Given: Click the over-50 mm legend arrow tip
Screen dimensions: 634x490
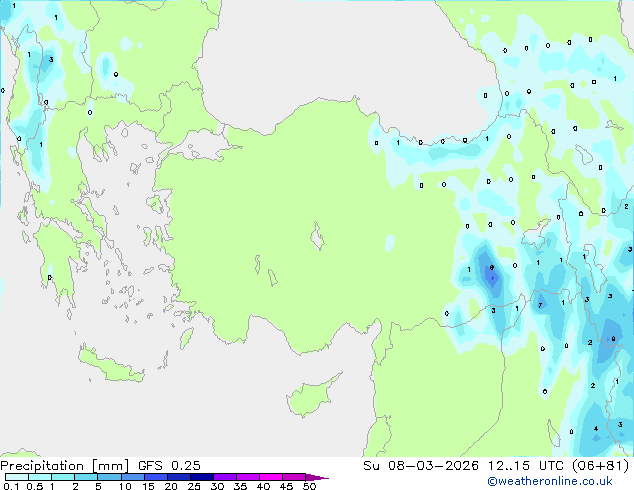Looking at the screenshot, I should (317, 477).
